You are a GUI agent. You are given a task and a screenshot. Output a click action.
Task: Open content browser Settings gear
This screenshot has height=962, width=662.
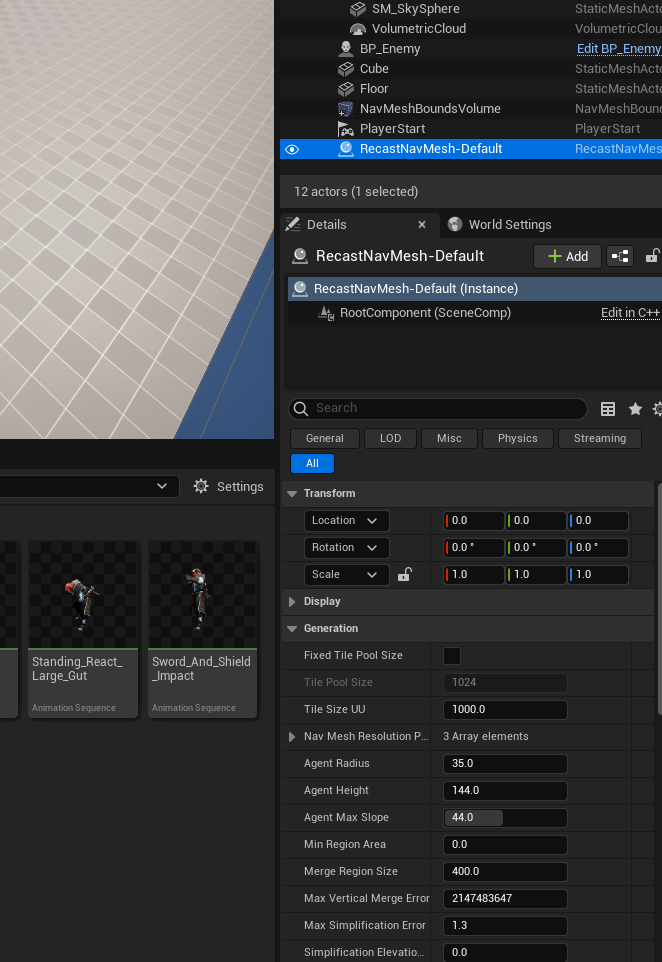coord(201,487)
